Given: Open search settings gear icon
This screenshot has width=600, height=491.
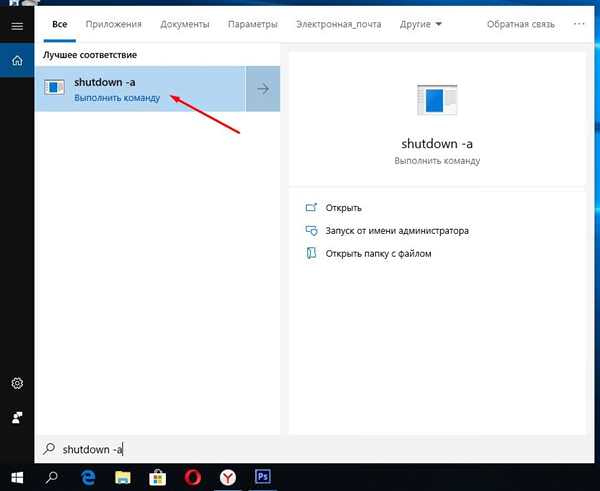Looking at the screenshot, I should click(x=17, y=383).
